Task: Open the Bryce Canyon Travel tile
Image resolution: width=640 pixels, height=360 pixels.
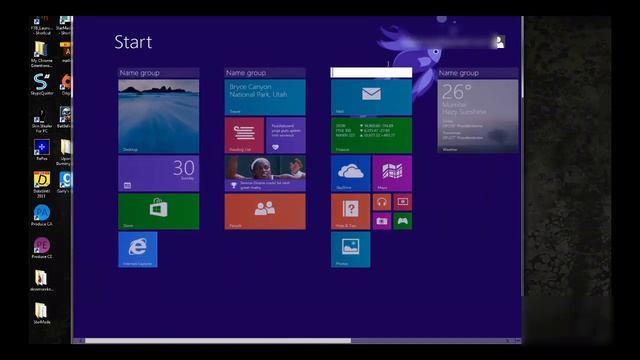Action: [x=265, y=97]
